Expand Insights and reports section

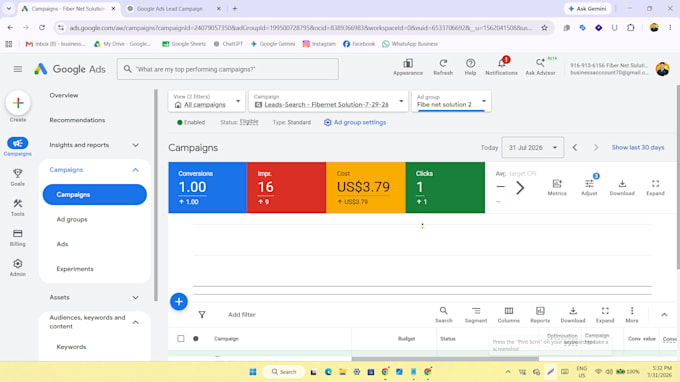point(136,145)
